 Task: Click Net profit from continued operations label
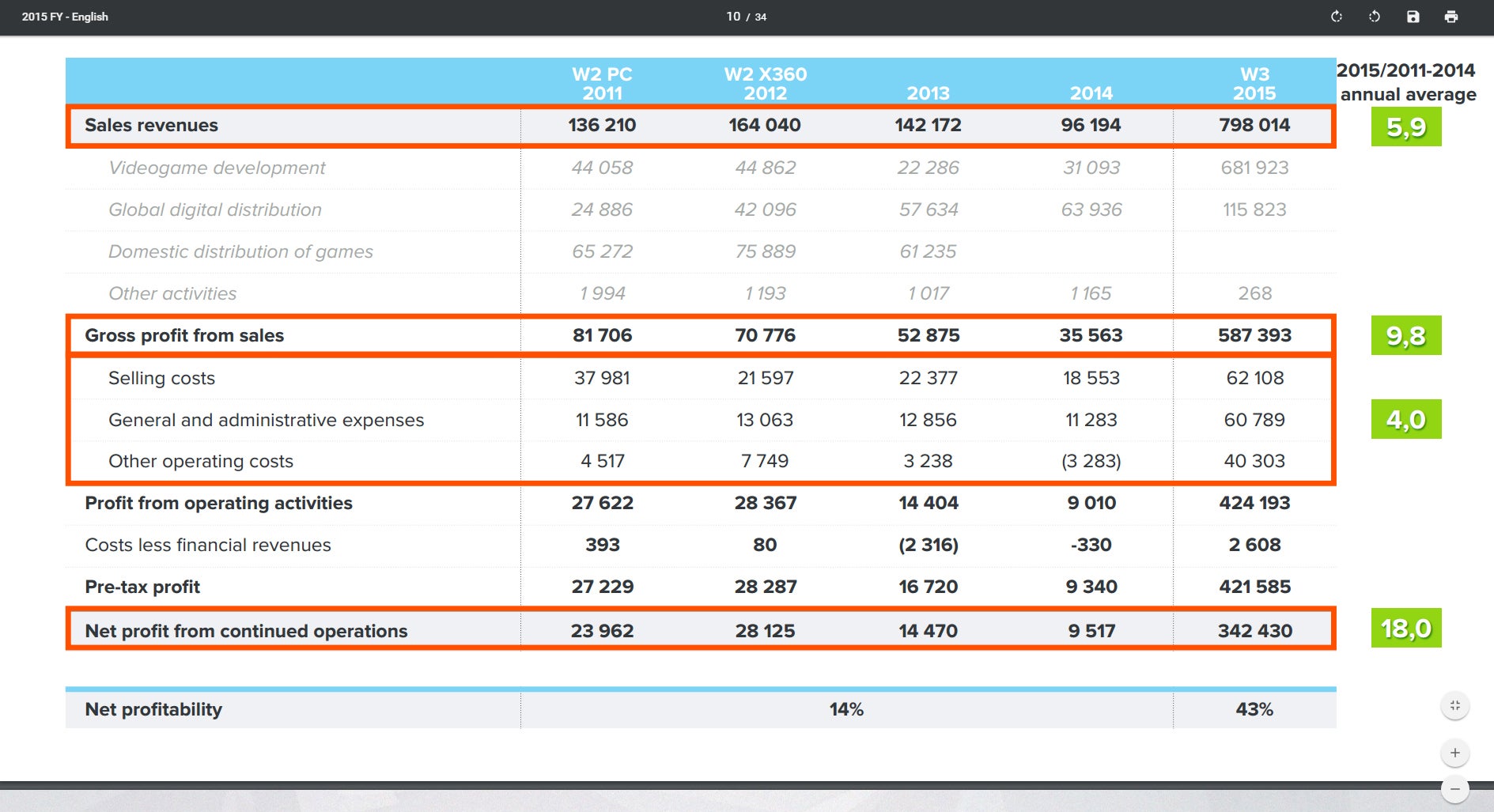click(x=246, y=631)
